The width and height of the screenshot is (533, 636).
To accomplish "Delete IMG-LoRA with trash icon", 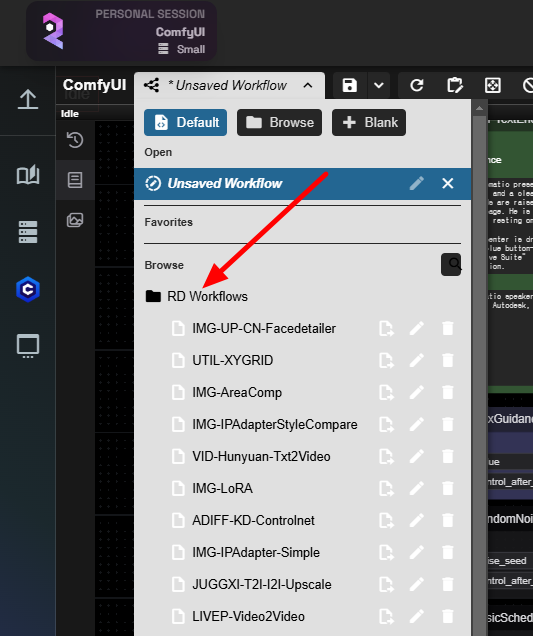I will (x=448, y=488).
